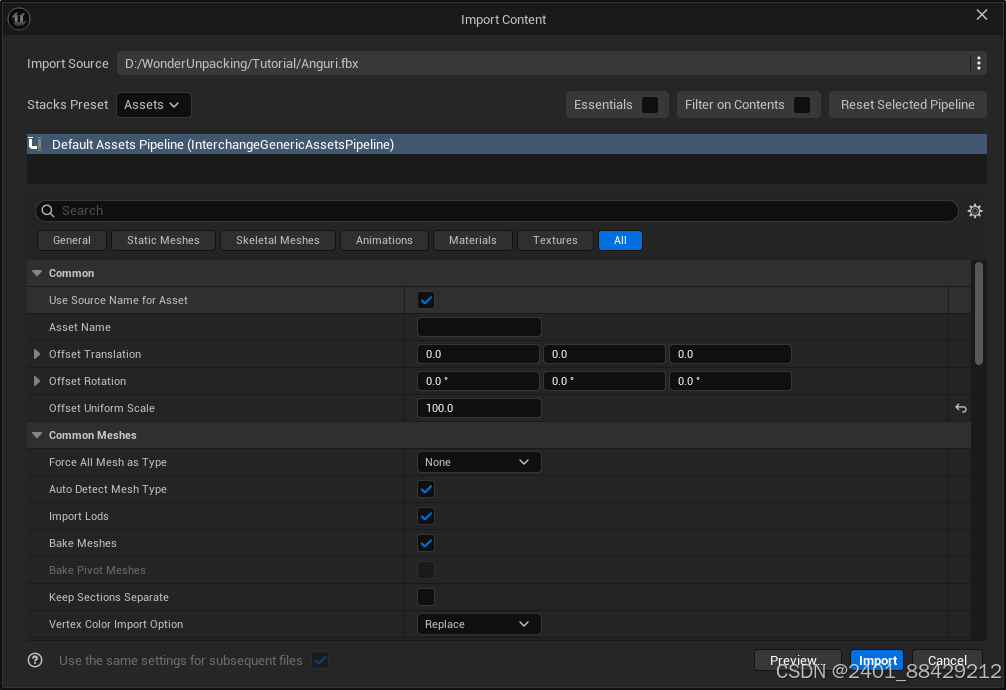Click the Import Source path field

tap(543, 64)
